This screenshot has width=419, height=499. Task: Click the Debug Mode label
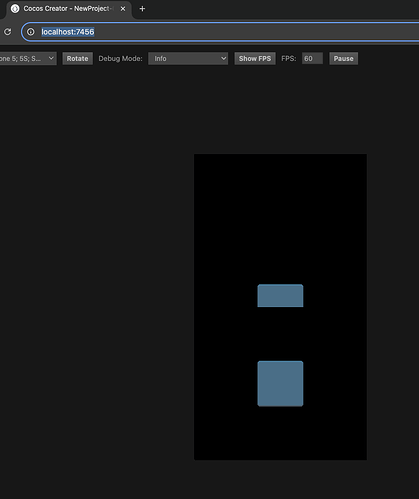coord(120,59)
